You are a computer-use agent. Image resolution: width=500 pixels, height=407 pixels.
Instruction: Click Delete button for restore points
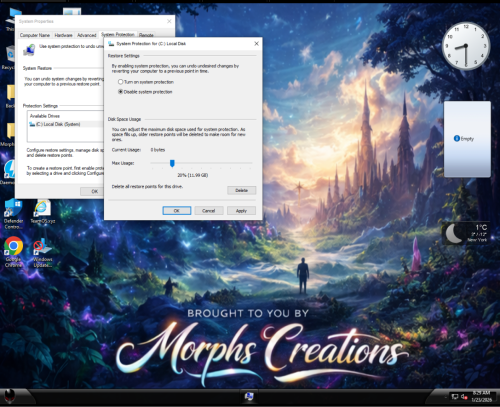pos(242,190)
